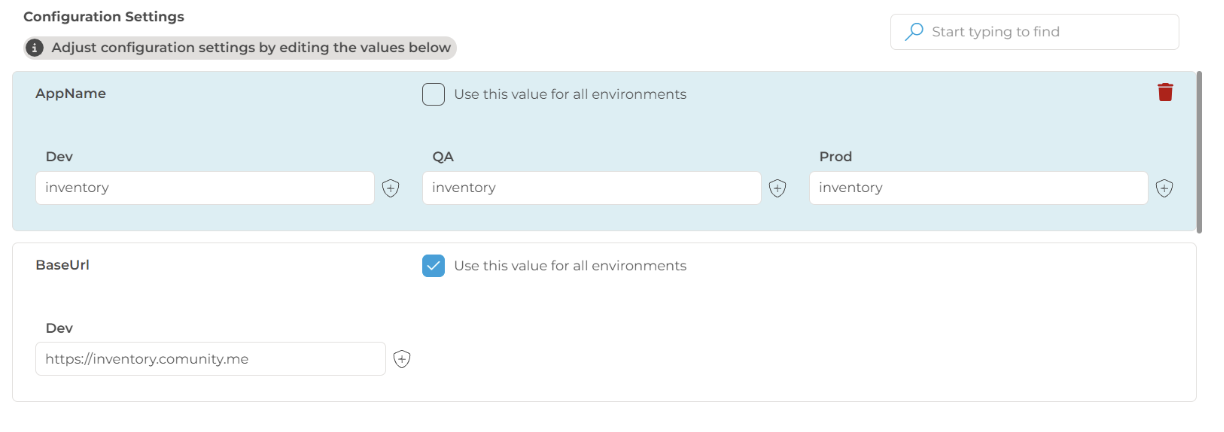The image size is (1224, 432).
Task: Click shield-plus icon beside AppName Dev field
Action: point(391,188)
